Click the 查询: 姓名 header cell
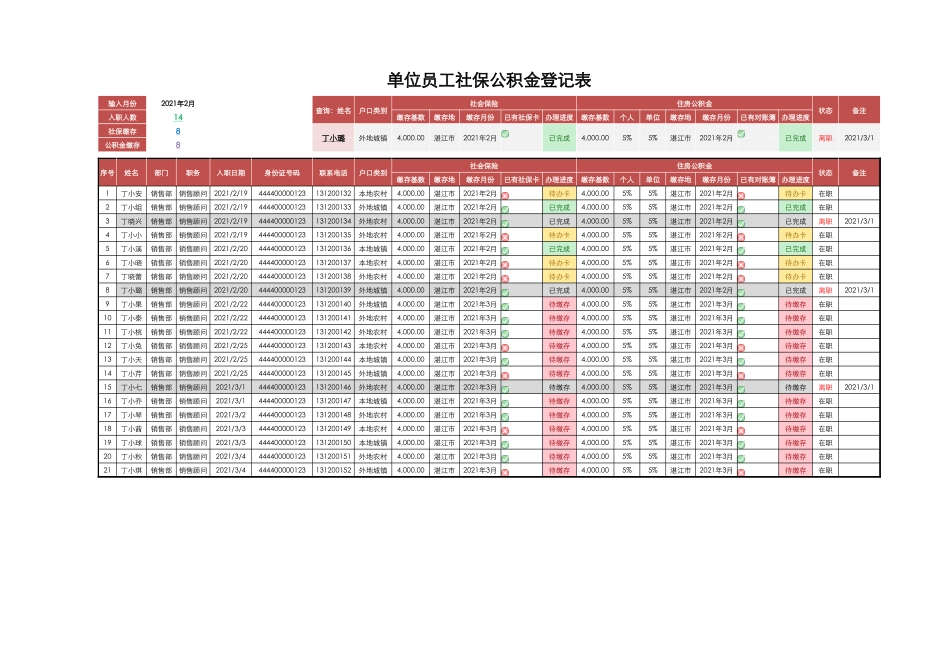The height and width of the screenshot is (672, 950). (x=333, y=110)
